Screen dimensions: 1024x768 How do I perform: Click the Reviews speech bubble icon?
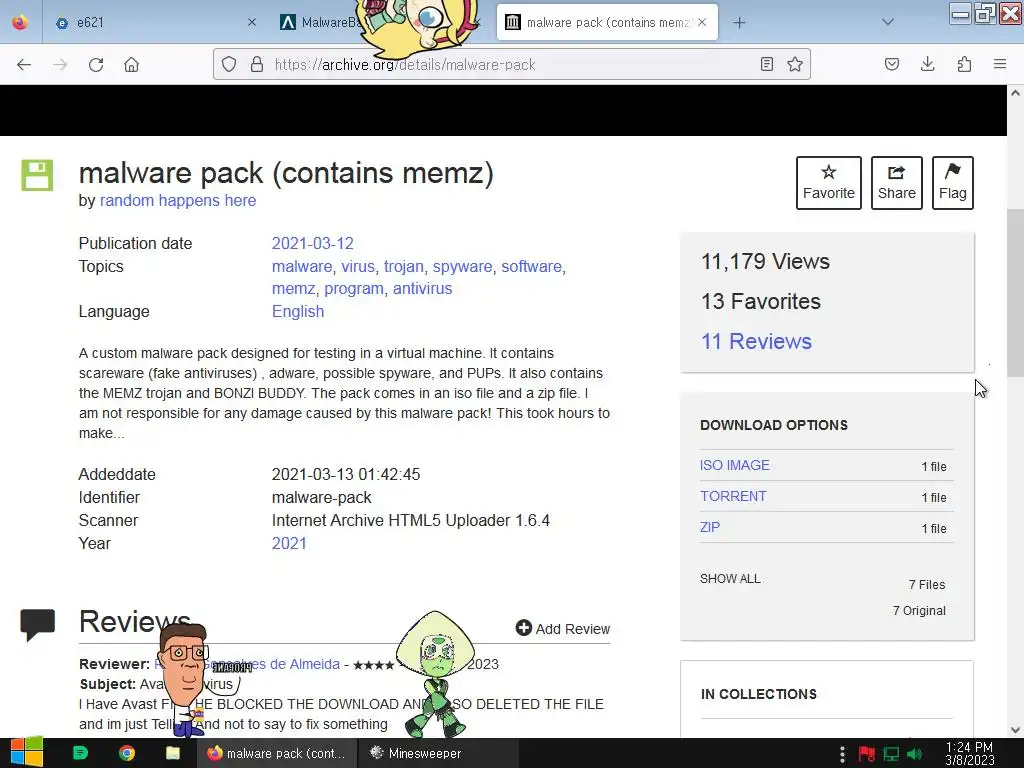(x=37, y=624)
